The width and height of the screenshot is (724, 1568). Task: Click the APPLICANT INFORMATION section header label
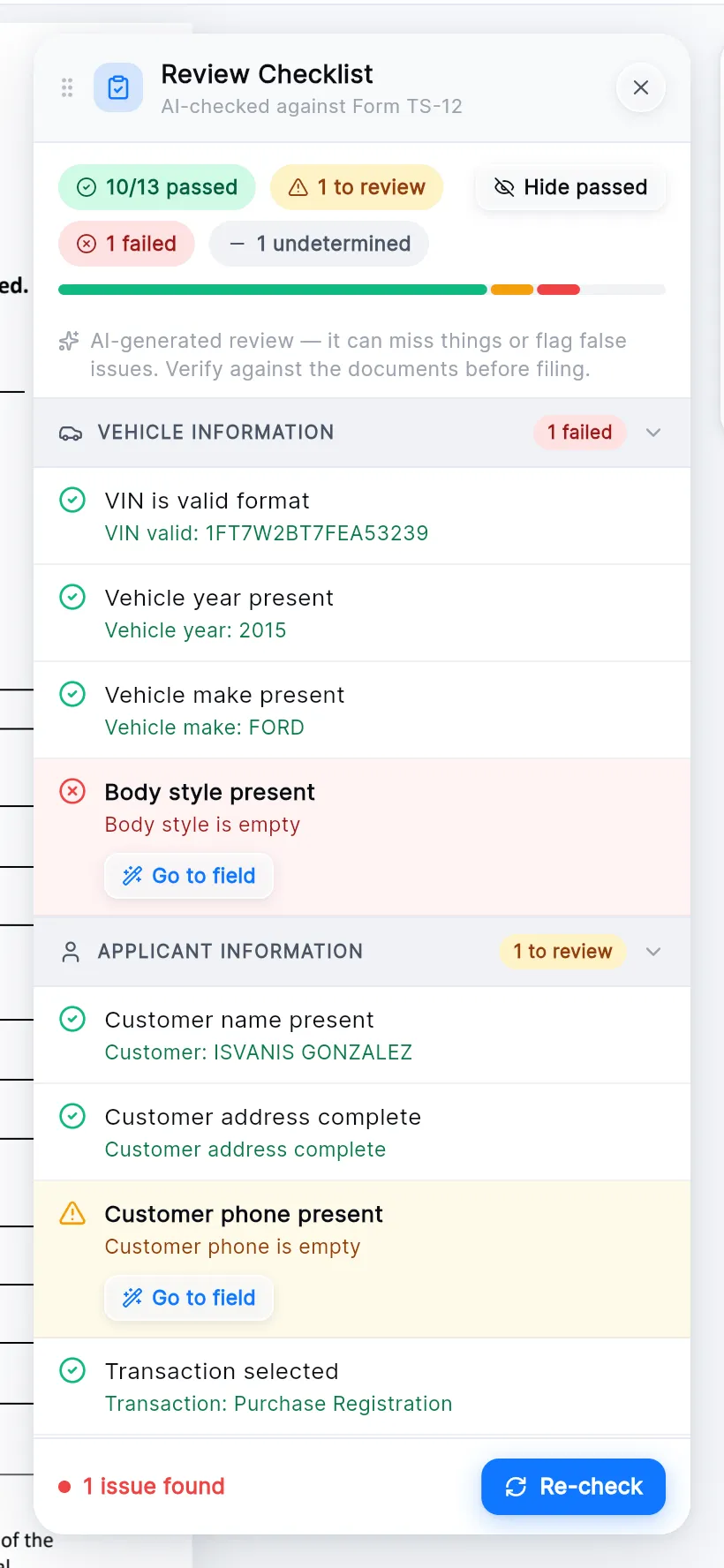[230, 952]
